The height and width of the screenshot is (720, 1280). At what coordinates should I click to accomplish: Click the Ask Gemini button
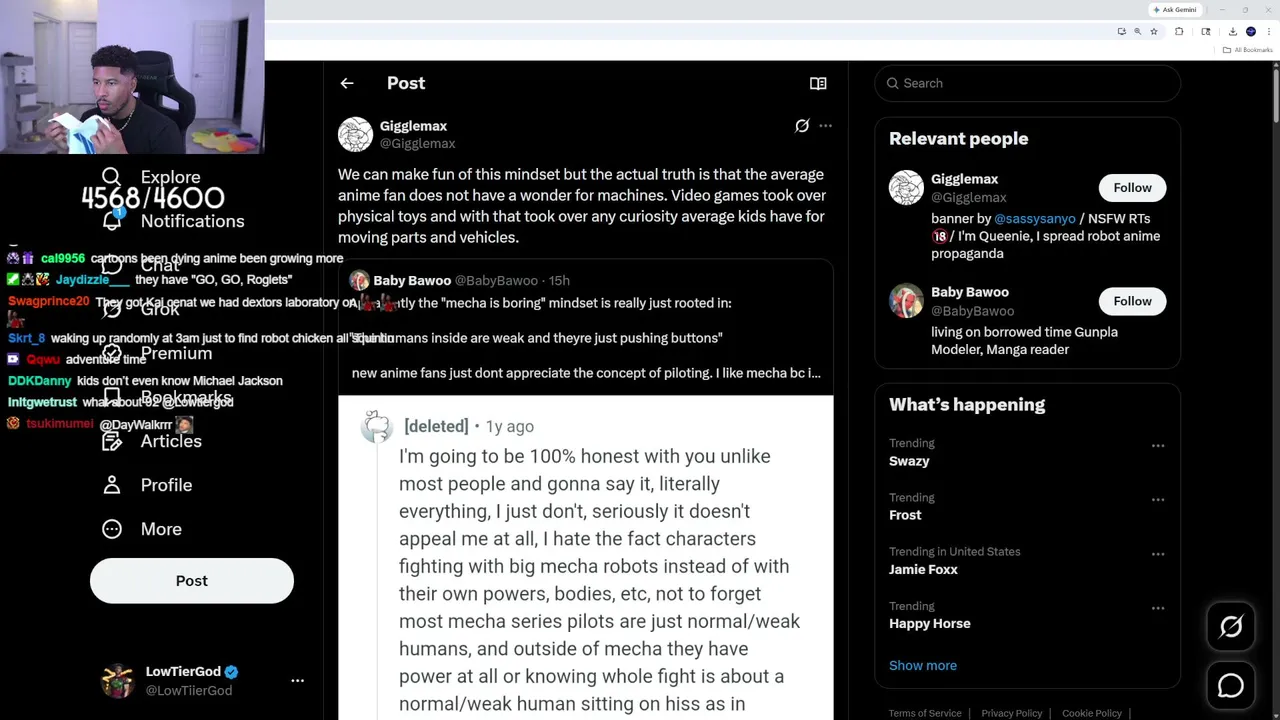coord(1175,9)
